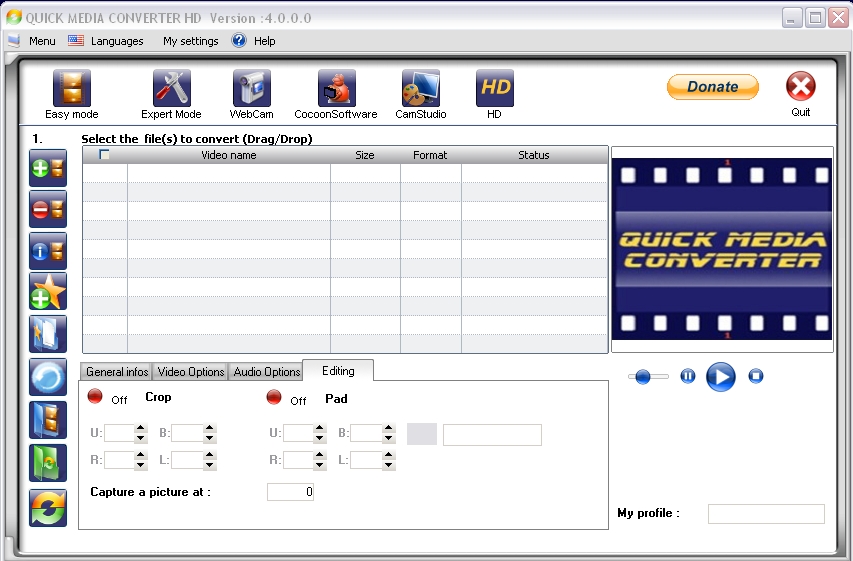The height and width of the screenshot is (561, 853).
Task: Click the Size column header
Action: [x=364, y=155]
